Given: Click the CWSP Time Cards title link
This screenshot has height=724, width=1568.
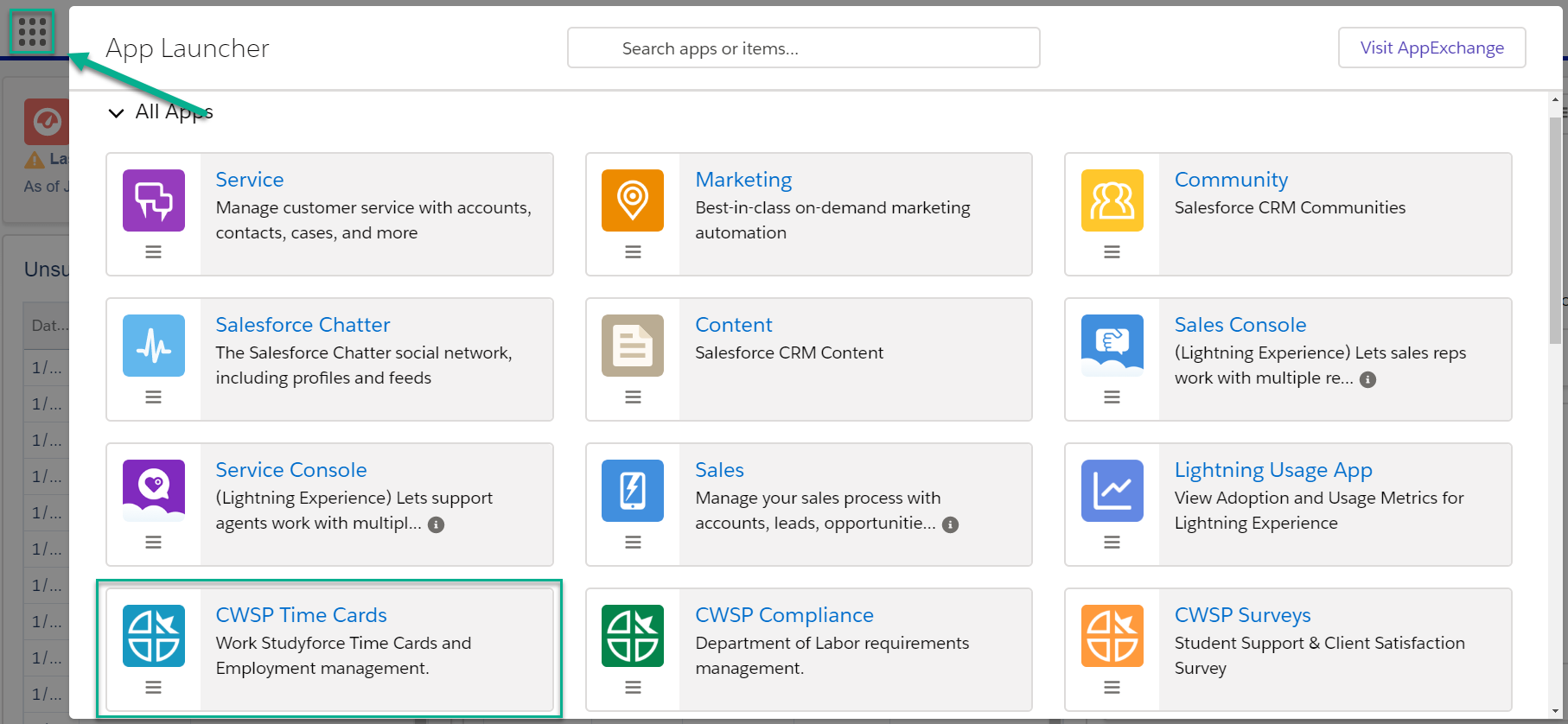Looking at the screenshot, I should [x=301, y=615].
